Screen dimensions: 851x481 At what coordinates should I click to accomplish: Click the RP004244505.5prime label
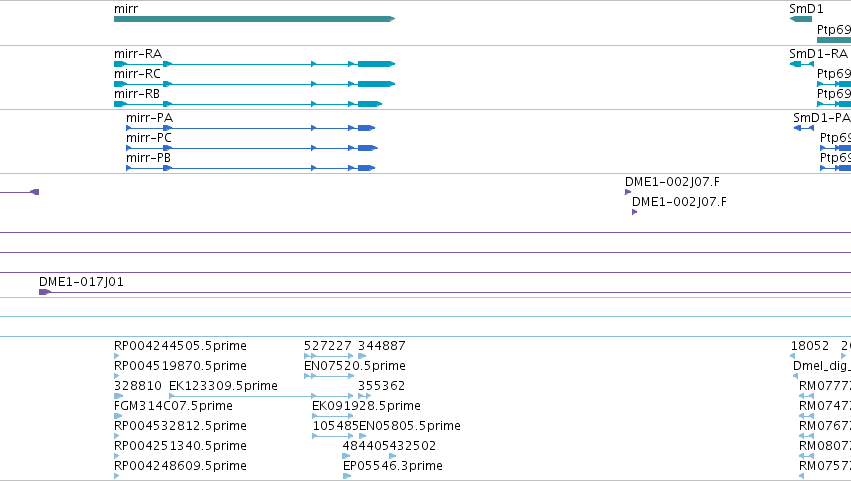[180, 346]
